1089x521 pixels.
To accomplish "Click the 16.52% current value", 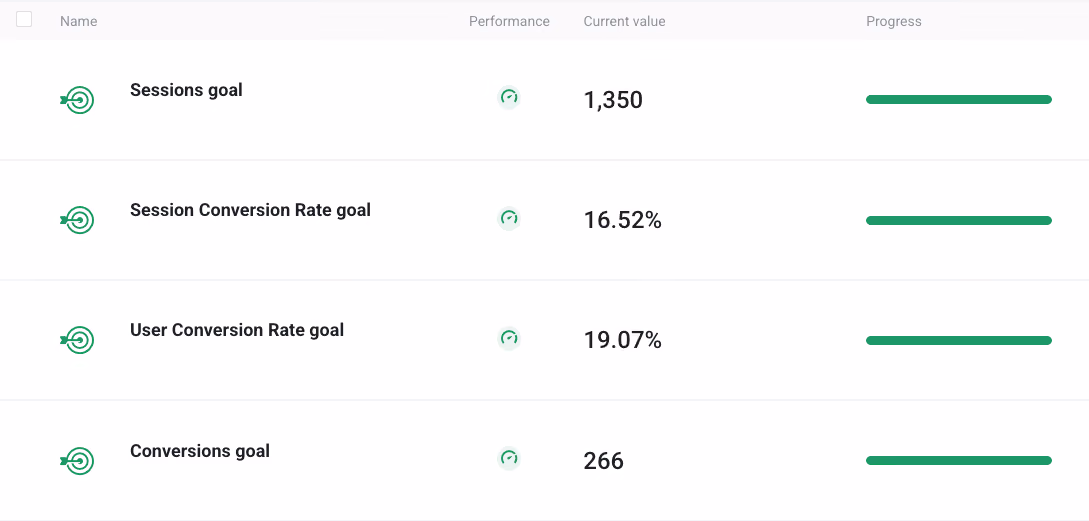I will tap(622, 220).
